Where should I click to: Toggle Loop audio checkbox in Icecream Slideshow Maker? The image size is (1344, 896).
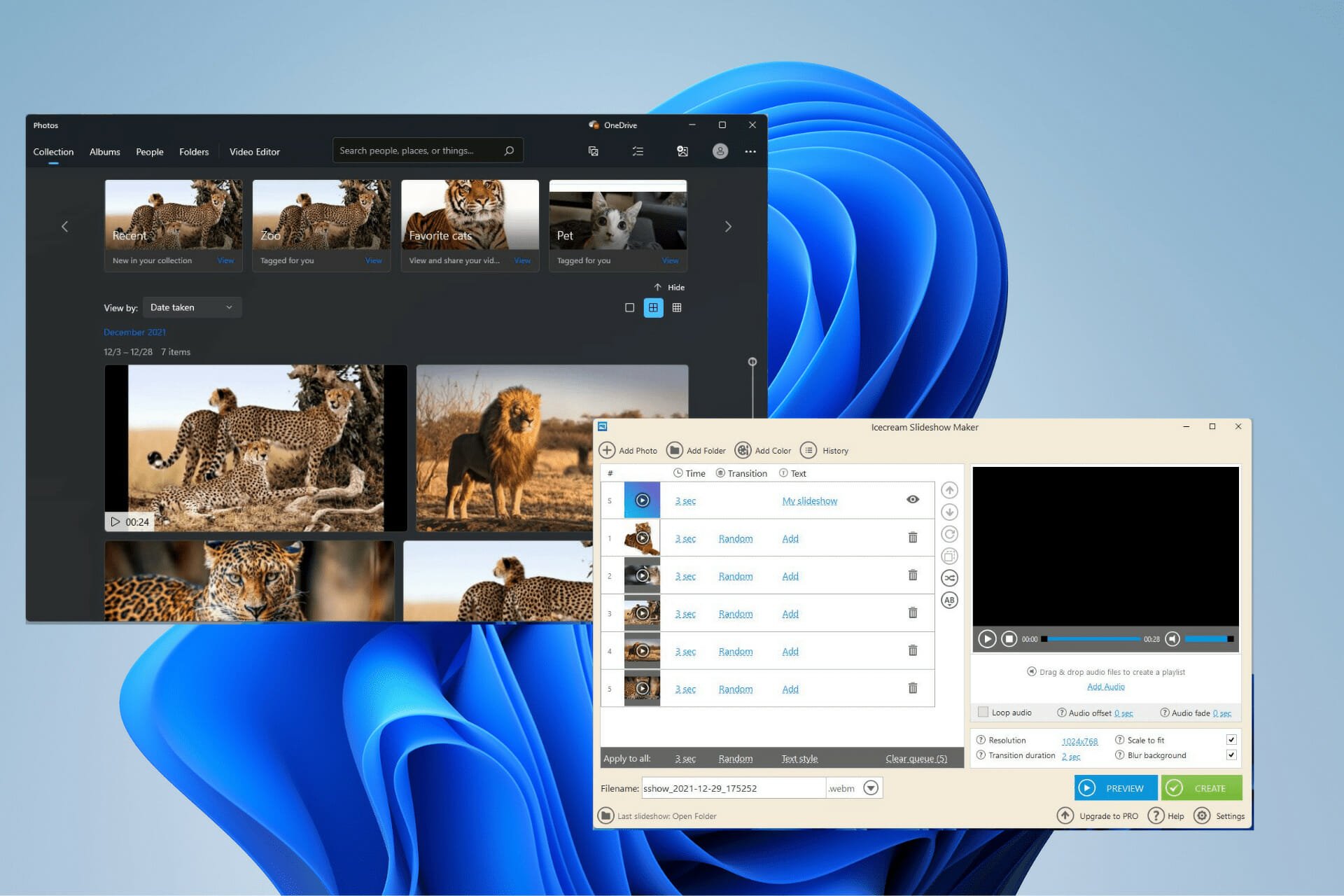984,712
